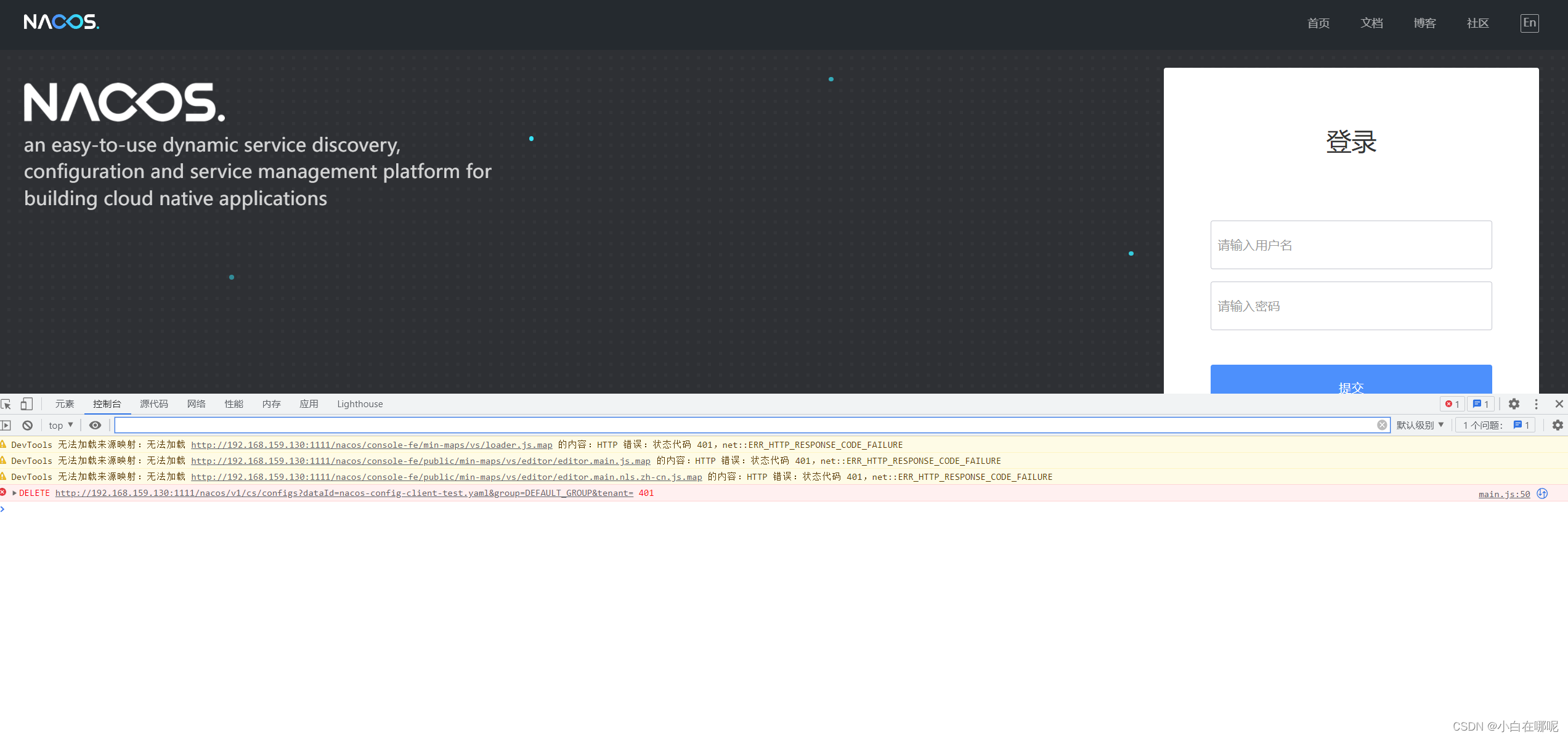Viewport: 1568px width, 738px height.
Task: Open console settings gear at filter row
Action: [x=1558, y=425]
